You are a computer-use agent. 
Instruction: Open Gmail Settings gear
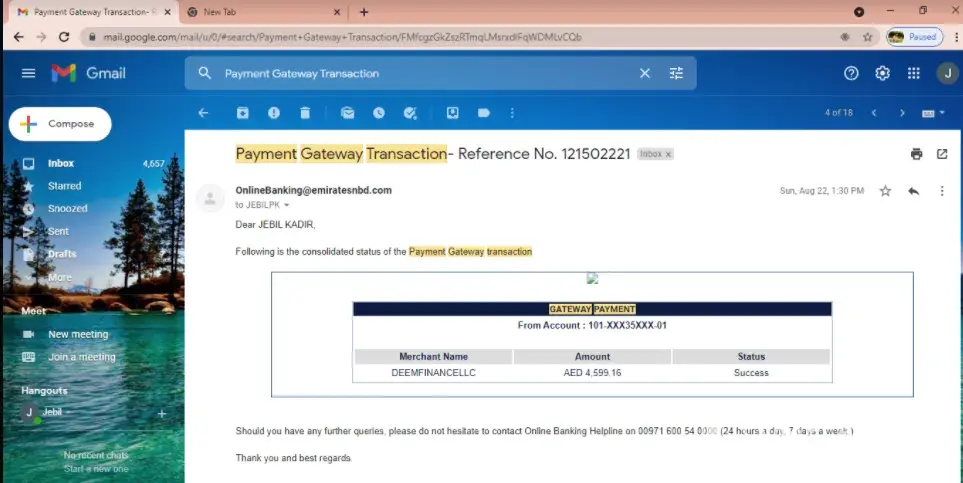(x=883, y=73)
